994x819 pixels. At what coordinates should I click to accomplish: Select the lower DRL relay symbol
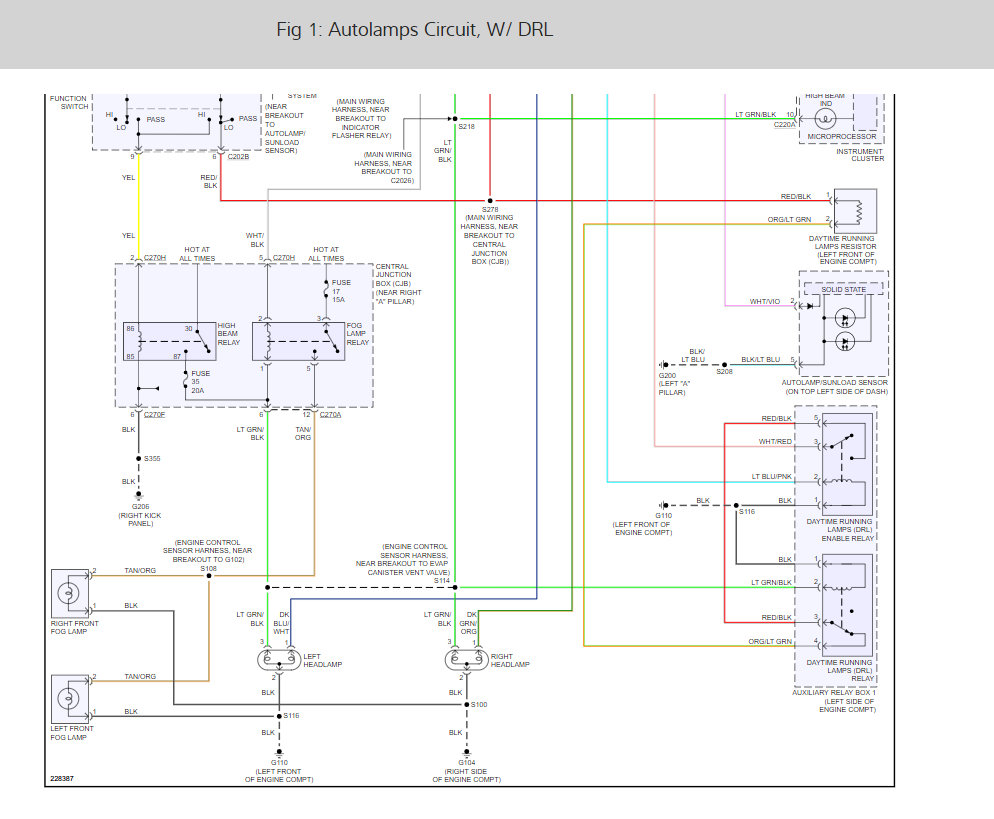(847, 605)
